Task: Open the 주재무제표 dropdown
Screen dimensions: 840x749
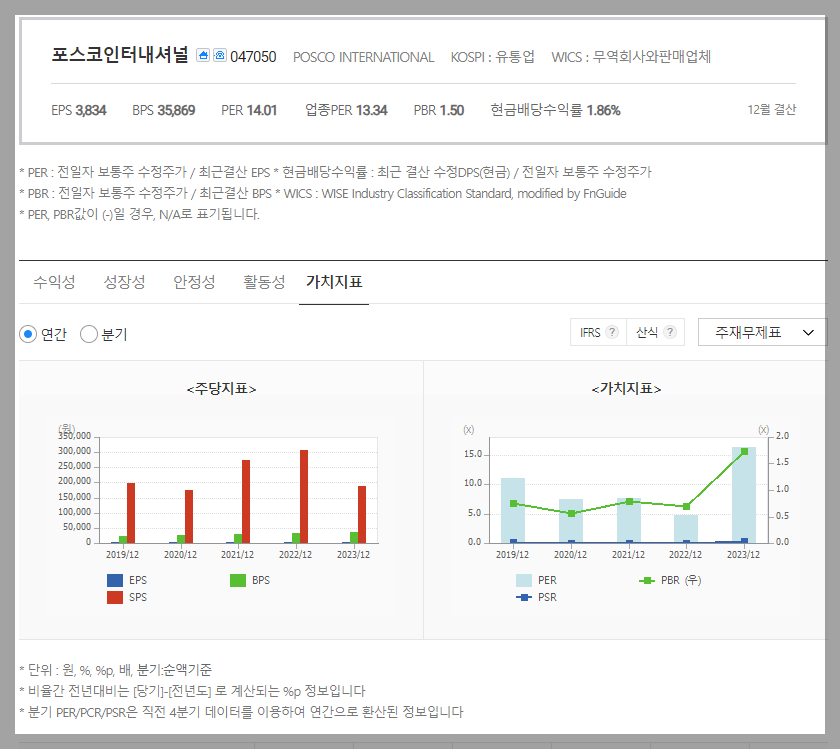Action: (x=762, y=332)
